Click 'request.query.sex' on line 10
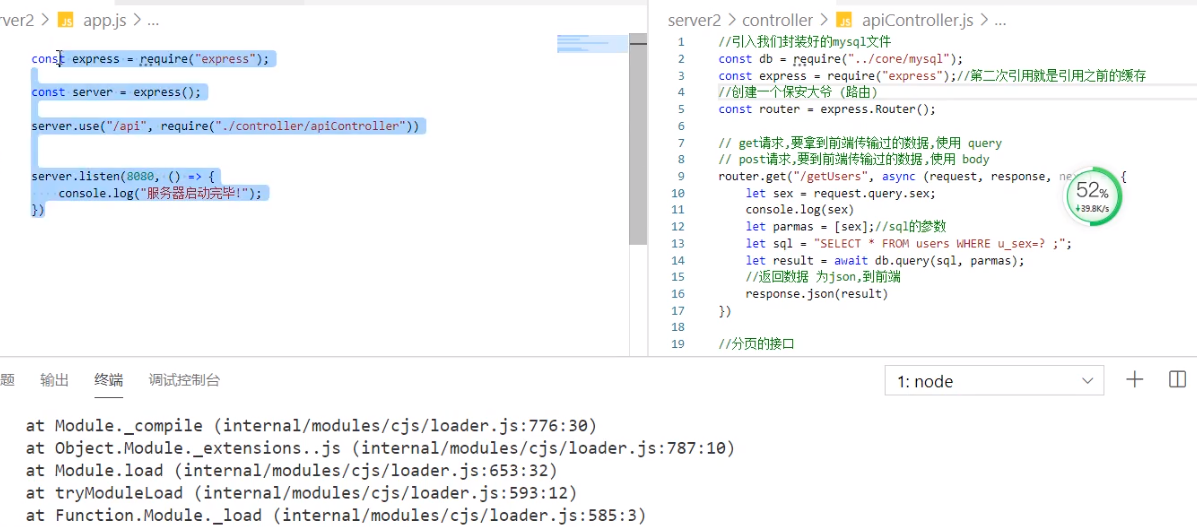The image size is (1197, 527). point(871,193)
